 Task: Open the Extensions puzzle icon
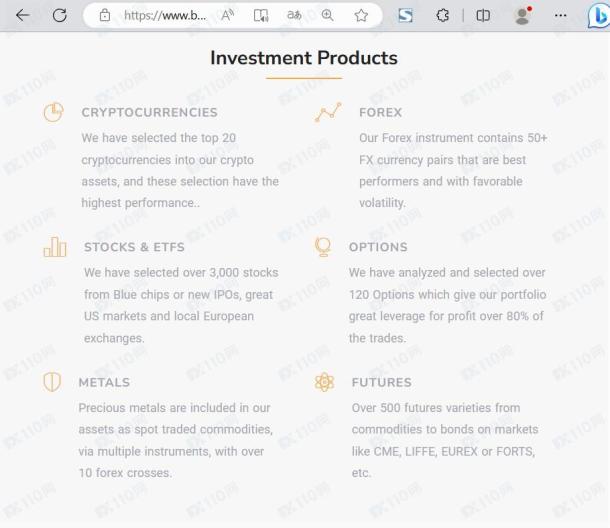click(442, 16)
